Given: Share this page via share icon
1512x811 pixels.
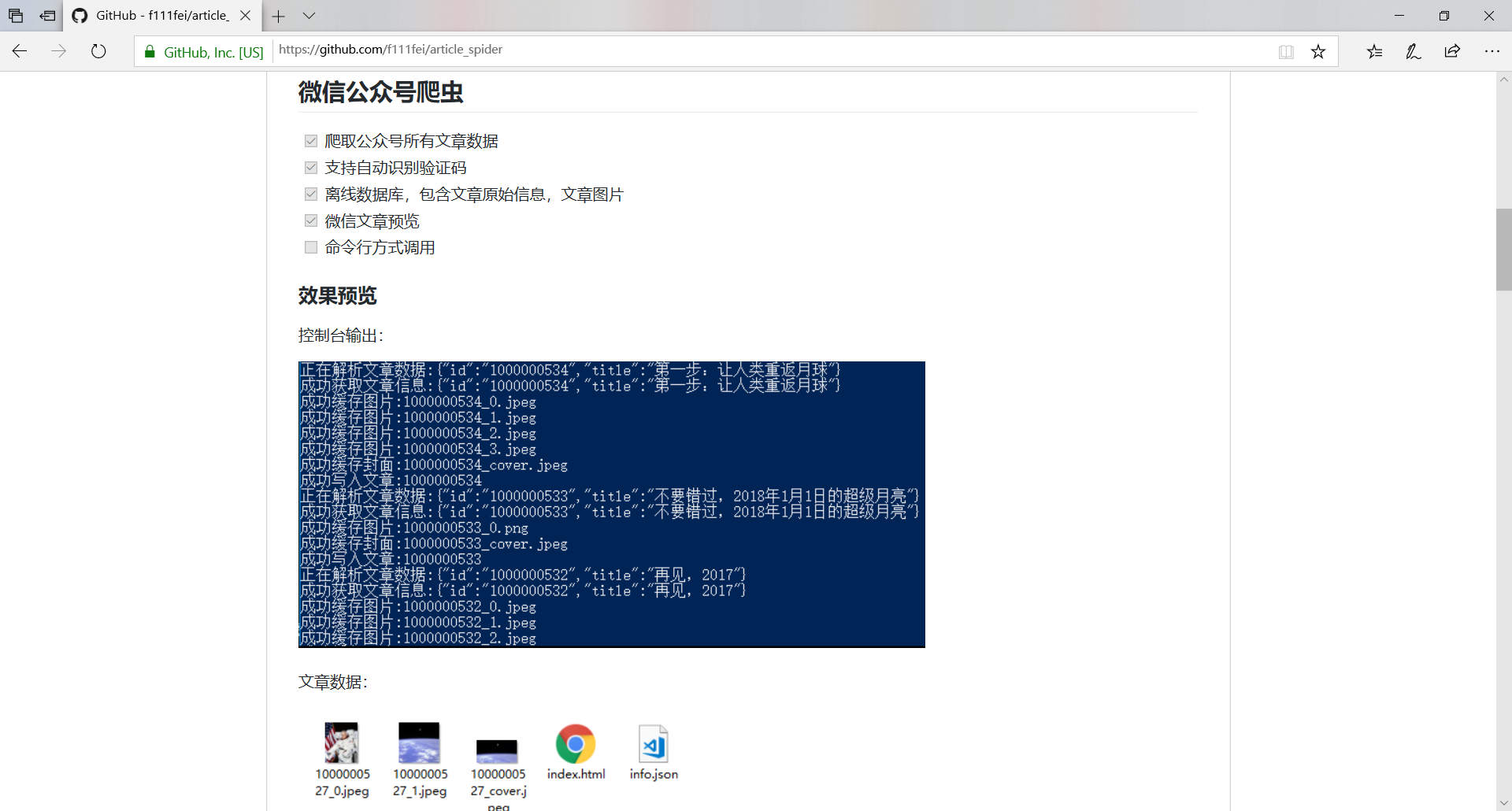Looking at the screenshot, I should [x=1452, y=51].
